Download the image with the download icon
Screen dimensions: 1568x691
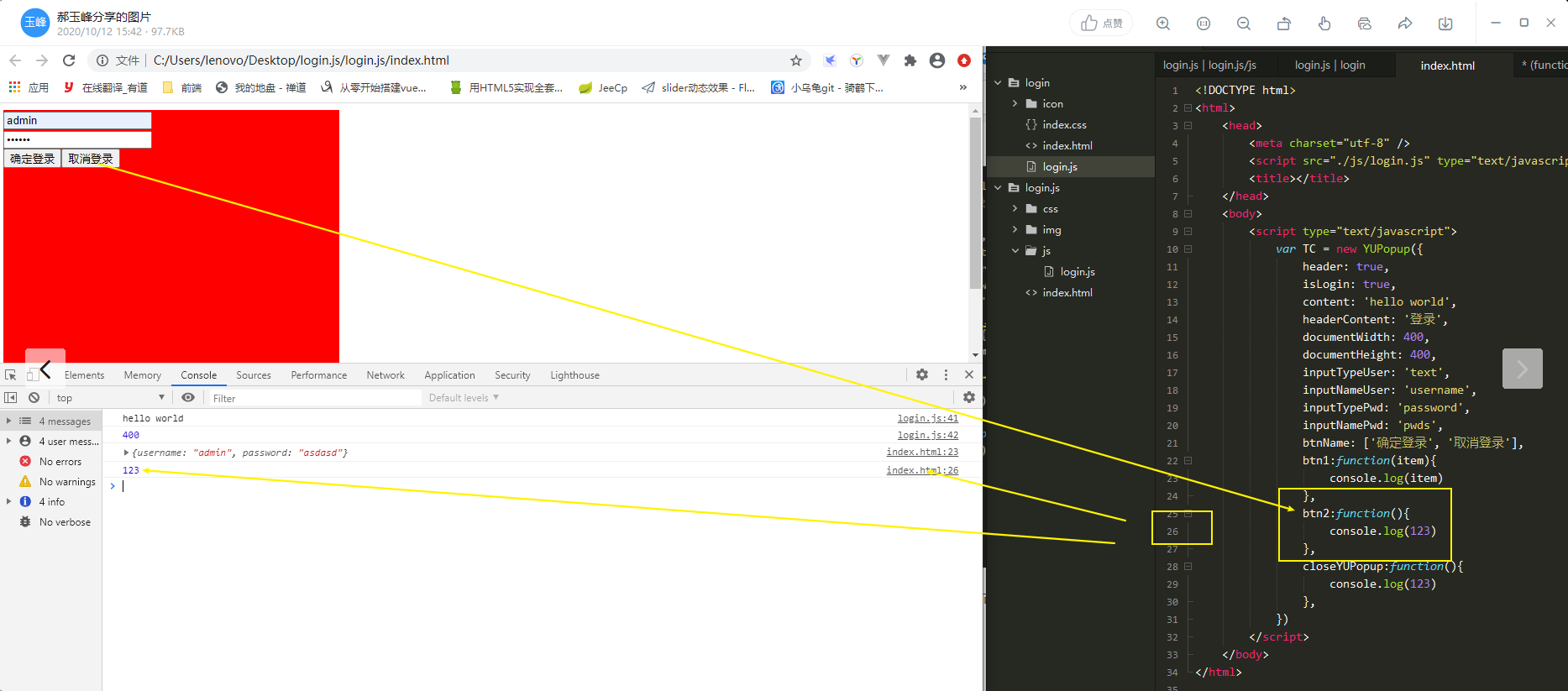click(x=1445, y=24)
